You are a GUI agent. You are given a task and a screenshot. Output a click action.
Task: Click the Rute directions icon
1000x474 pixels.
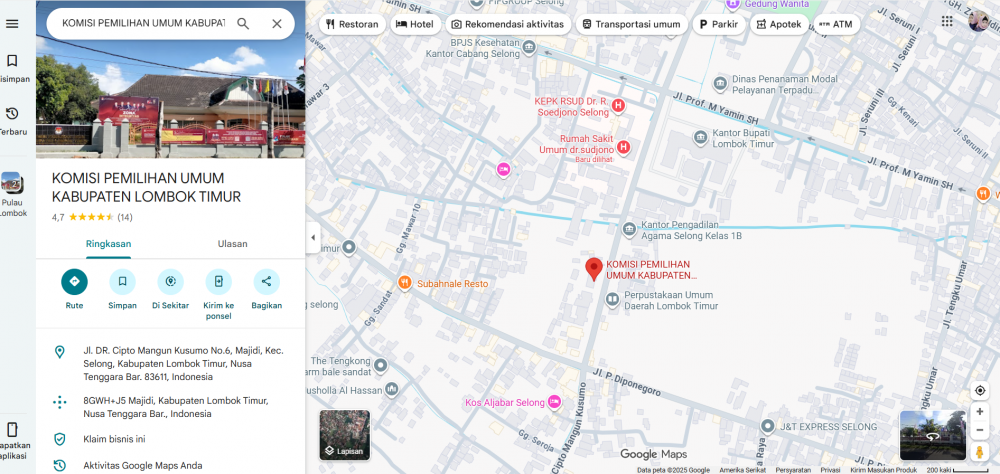pyautogui.click(x=74, y=282)
